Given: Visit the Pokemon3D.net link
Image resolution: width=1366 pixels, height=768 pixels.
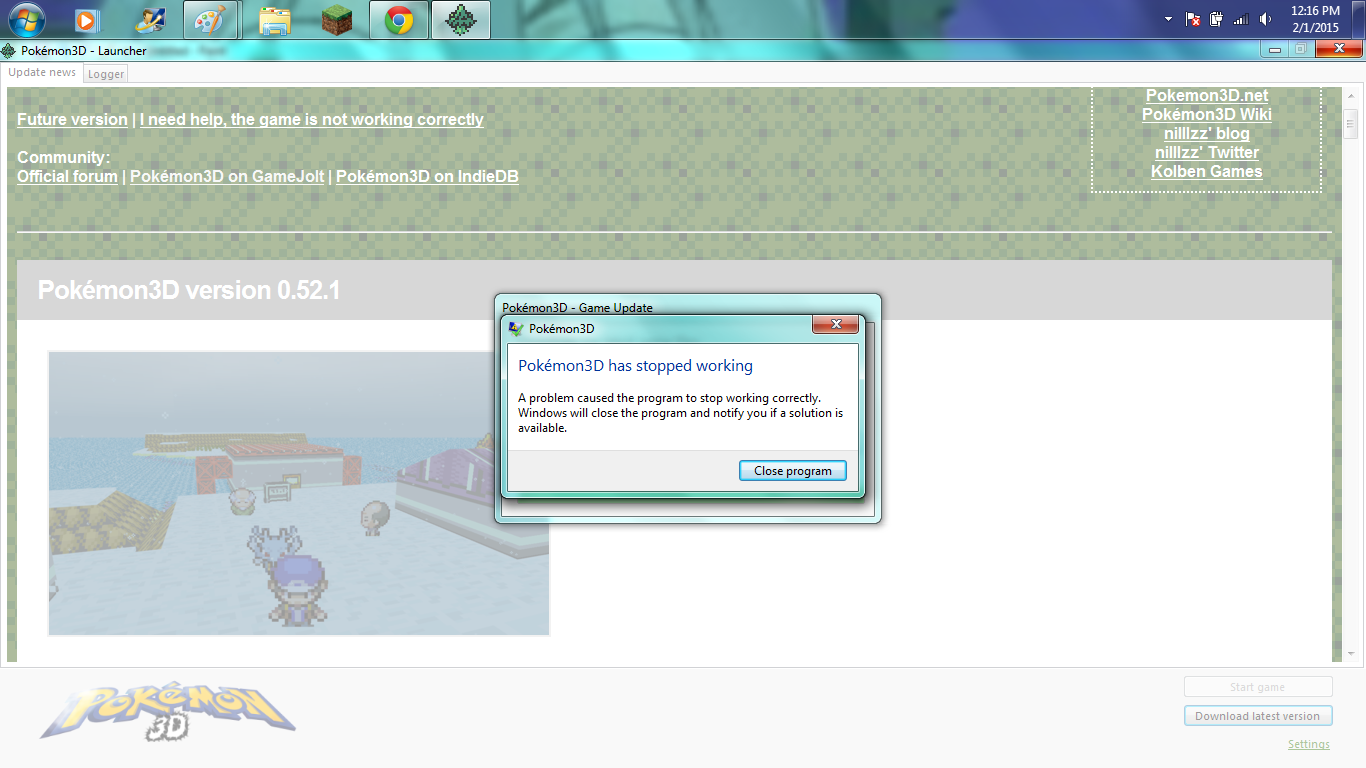Looking at the screenshot, I should pos(1207,96).
